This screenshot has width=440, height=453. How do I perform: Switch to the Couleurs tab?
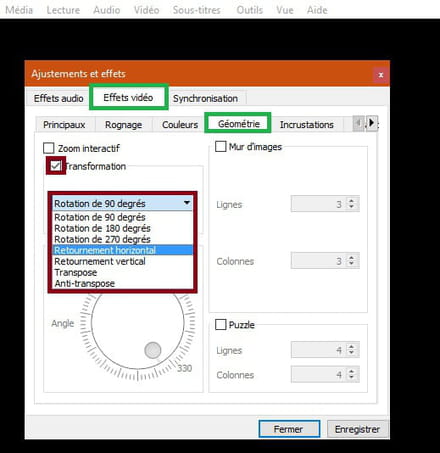tap(180, 125)
